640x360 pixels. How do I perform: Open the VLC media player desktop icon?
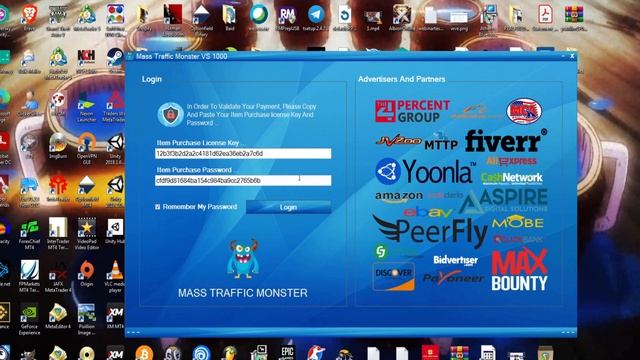point(115,276)
